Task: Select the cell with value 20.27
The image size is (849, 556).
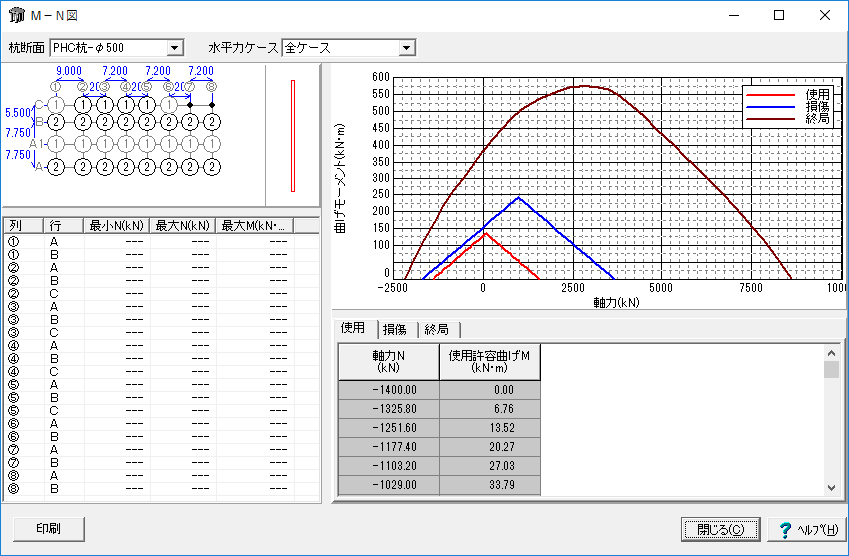Action: coord(489,447)
